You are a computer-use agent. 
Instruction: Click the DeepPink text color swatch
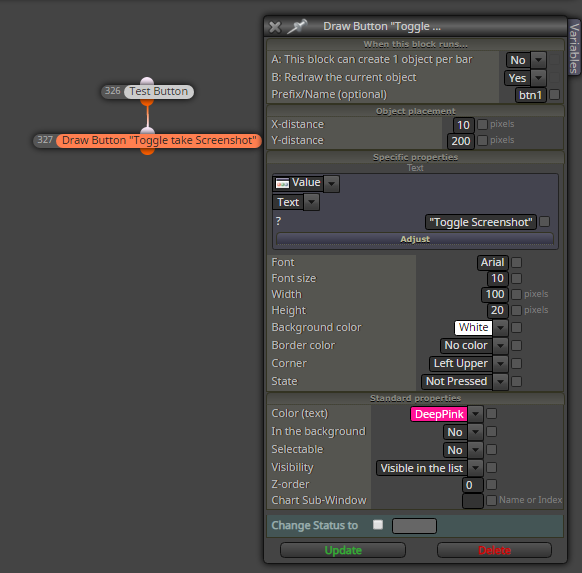coord(439,414)
